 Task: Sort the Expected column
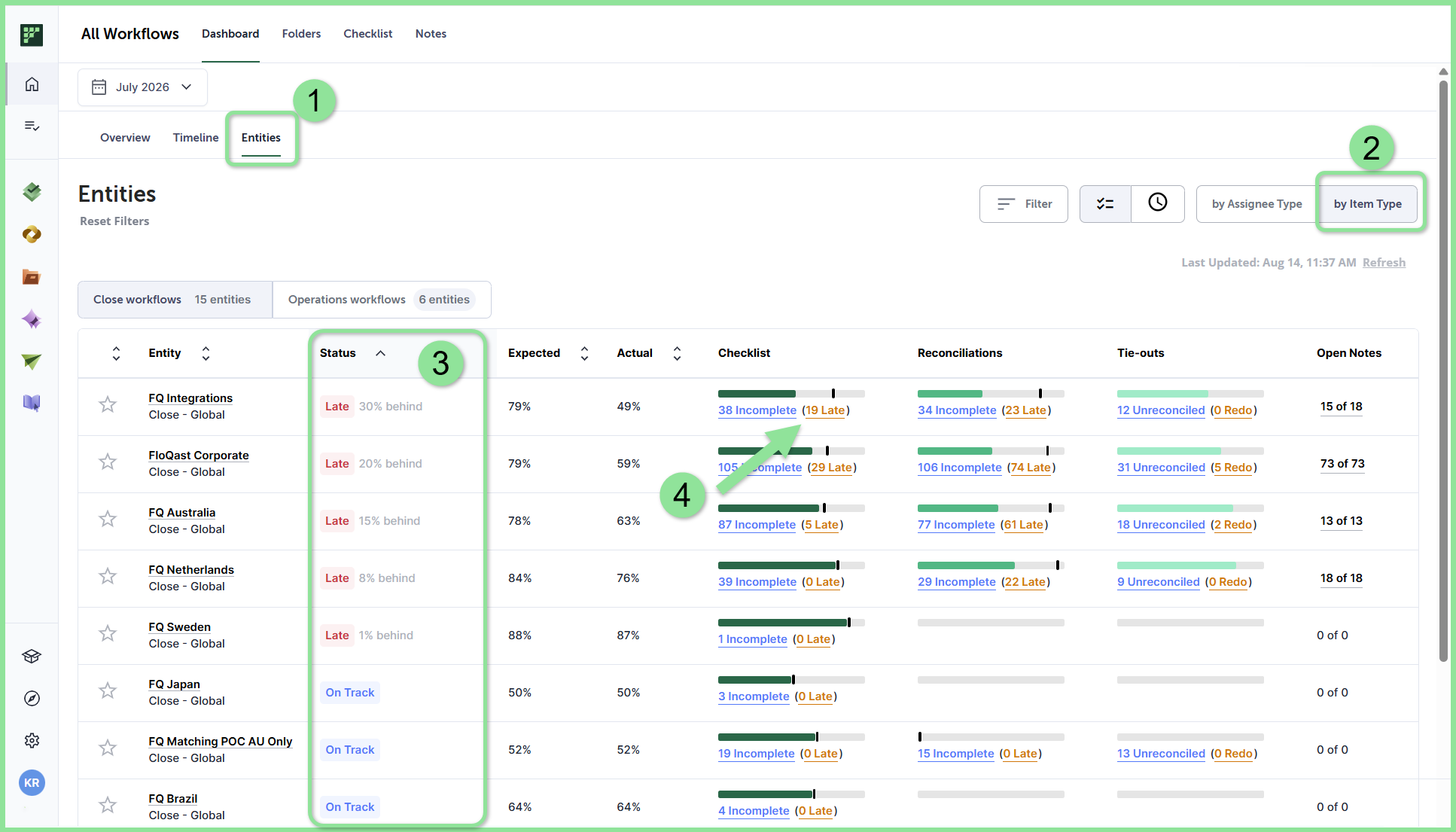[x=584, y=353]
